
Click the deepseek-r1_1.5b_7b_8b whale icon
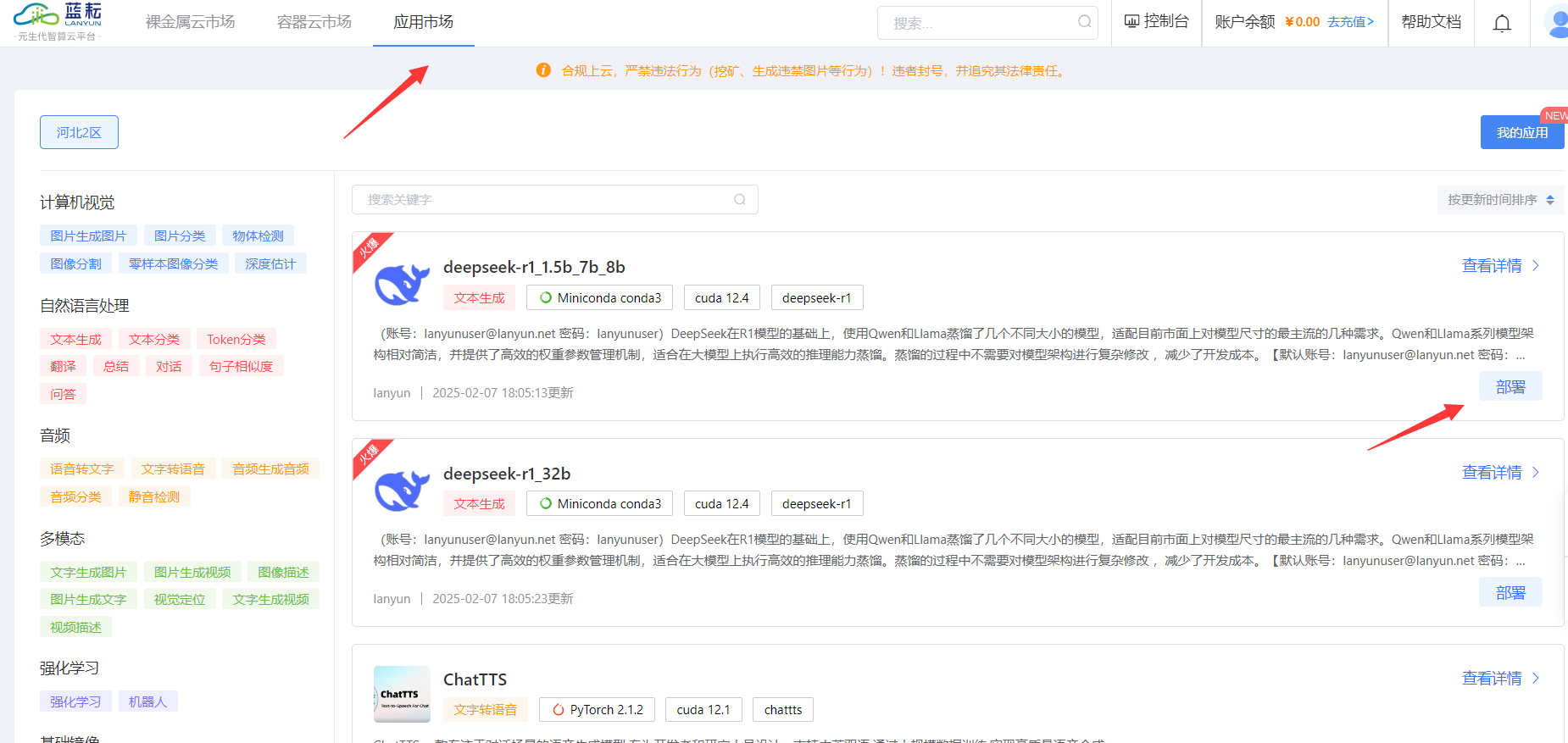tap(402, 284)
